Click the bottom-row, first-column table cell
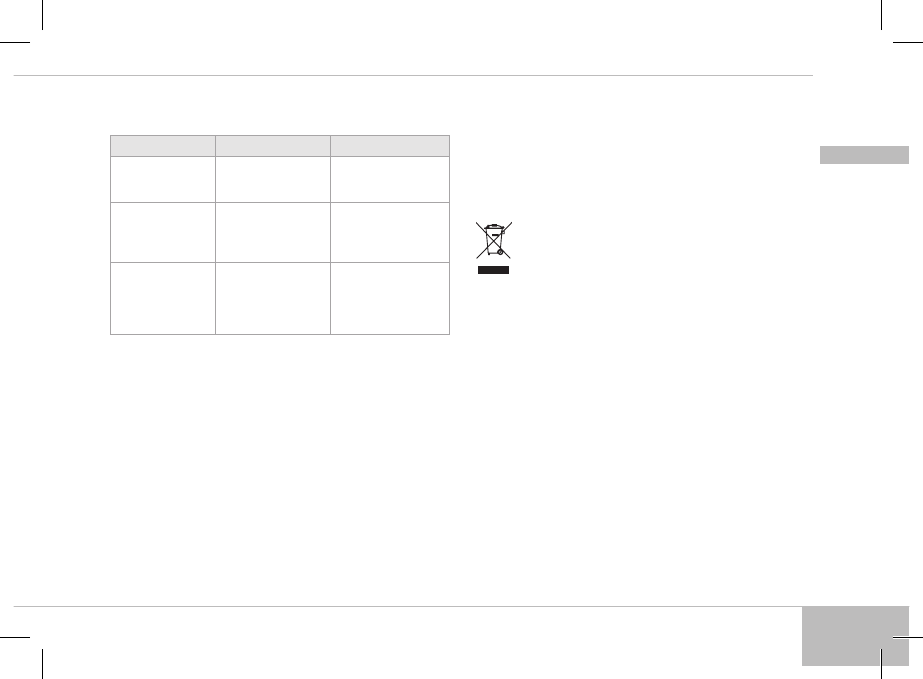The height and width of the screenshot is (679, 923). point(163,297)
